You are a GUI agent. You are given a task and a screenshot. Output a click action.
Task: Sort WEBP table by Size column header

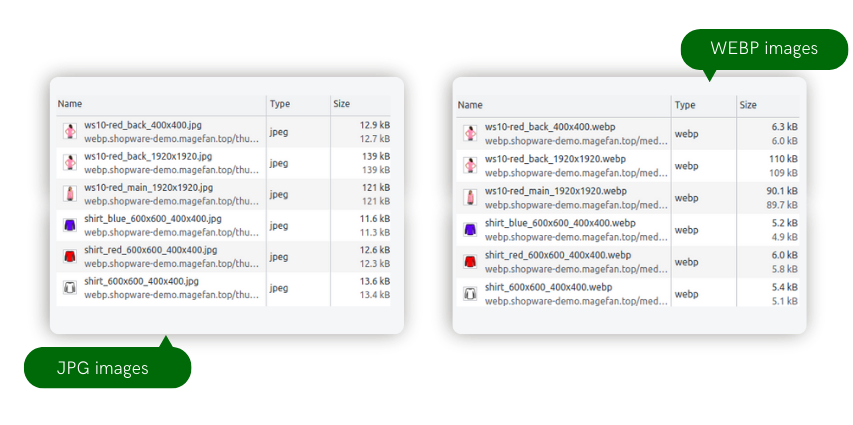coord(748,106)
